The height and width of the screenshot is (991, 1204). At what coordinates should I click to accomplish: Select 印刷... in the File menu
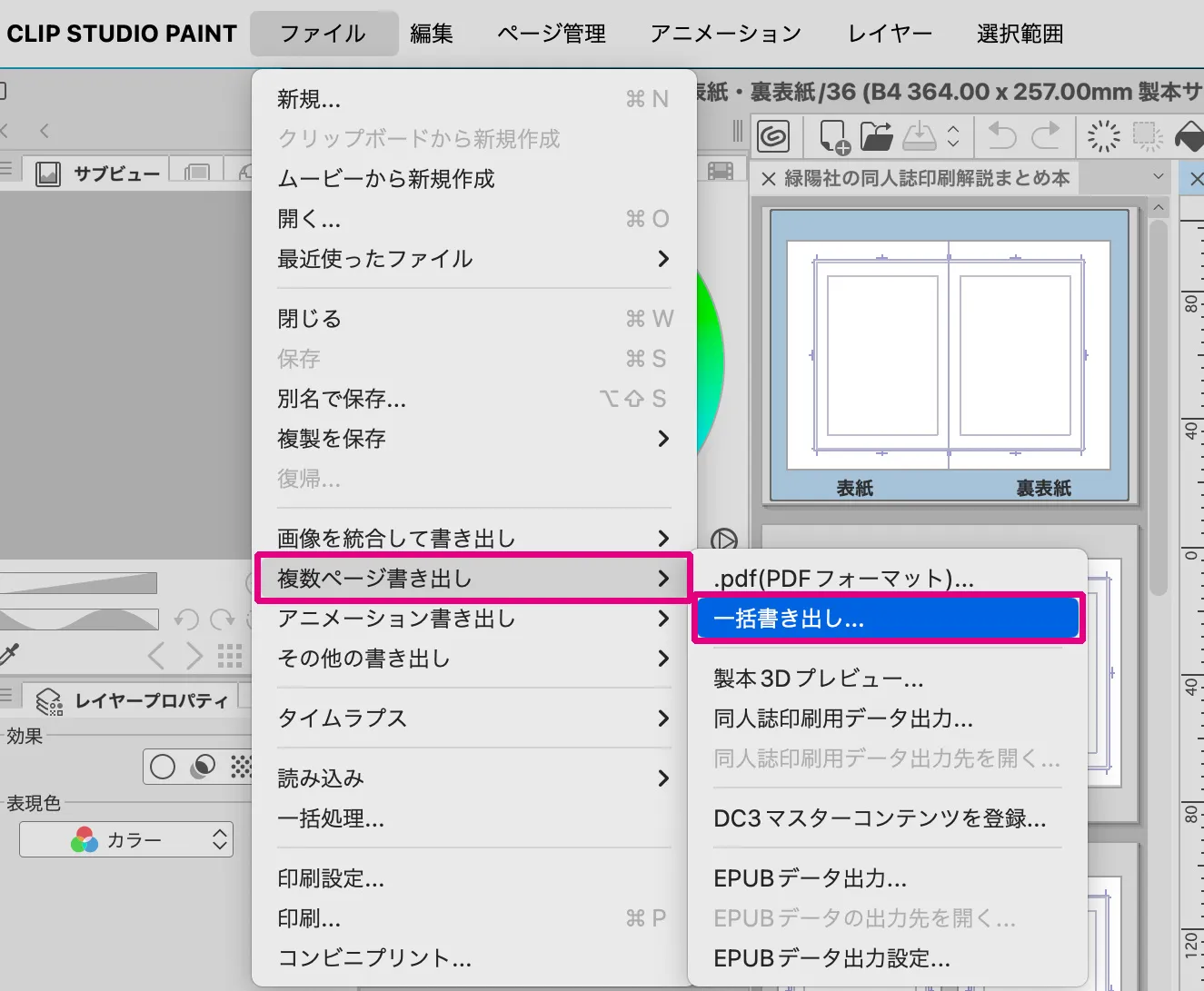[x=473, y=918]
